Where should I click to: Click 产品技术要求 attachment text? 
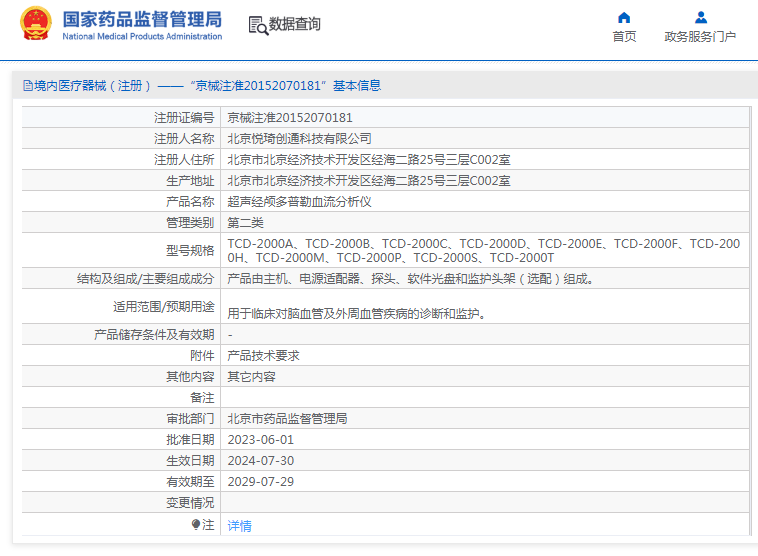pos(263,356)
